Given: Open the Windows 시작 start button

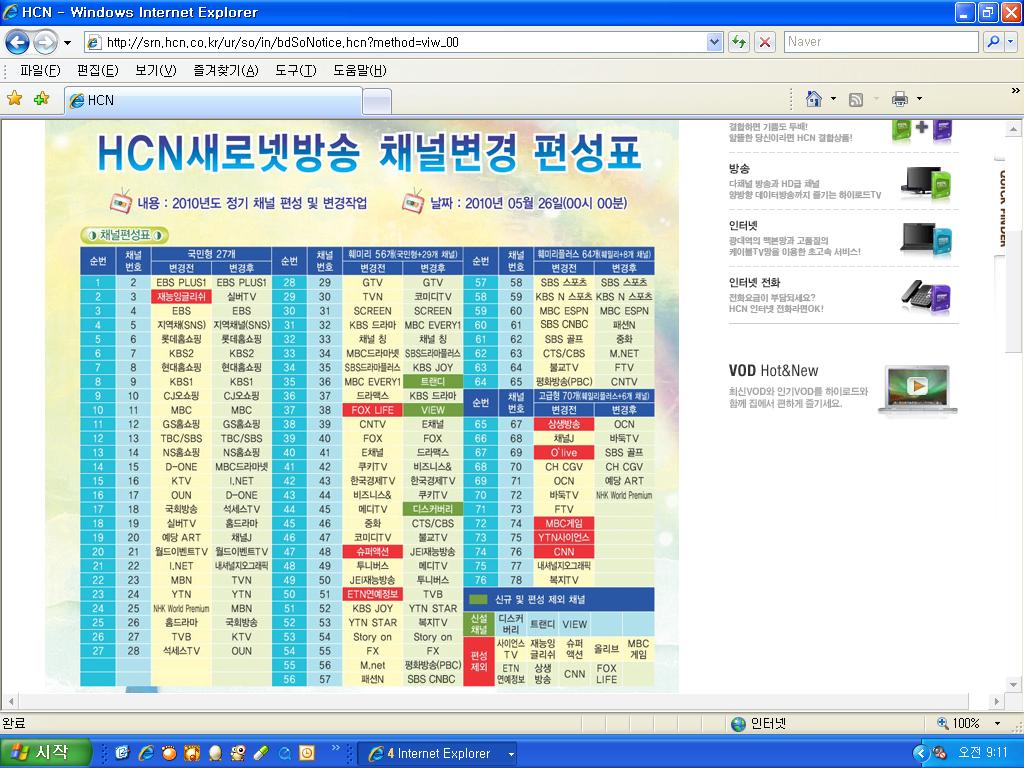Looking at the screenshot, I should pos(44,753).
